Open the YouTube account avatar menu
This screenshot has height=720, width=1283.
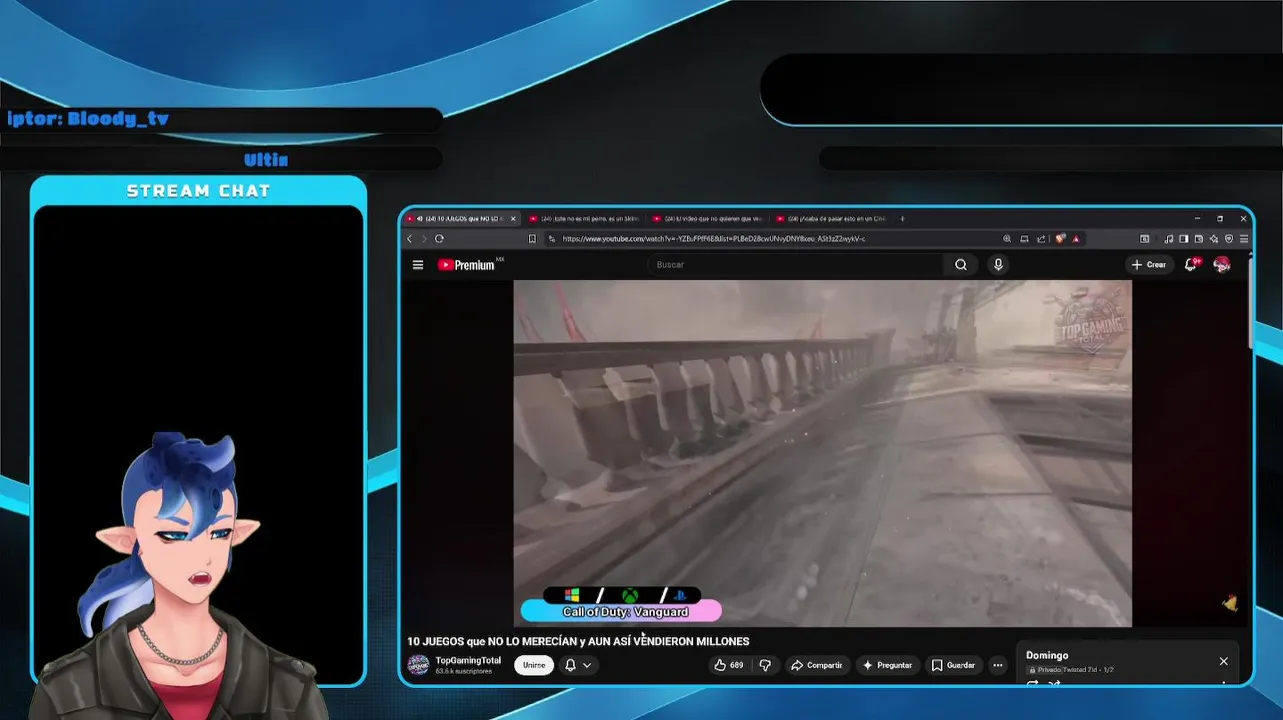1221,265
